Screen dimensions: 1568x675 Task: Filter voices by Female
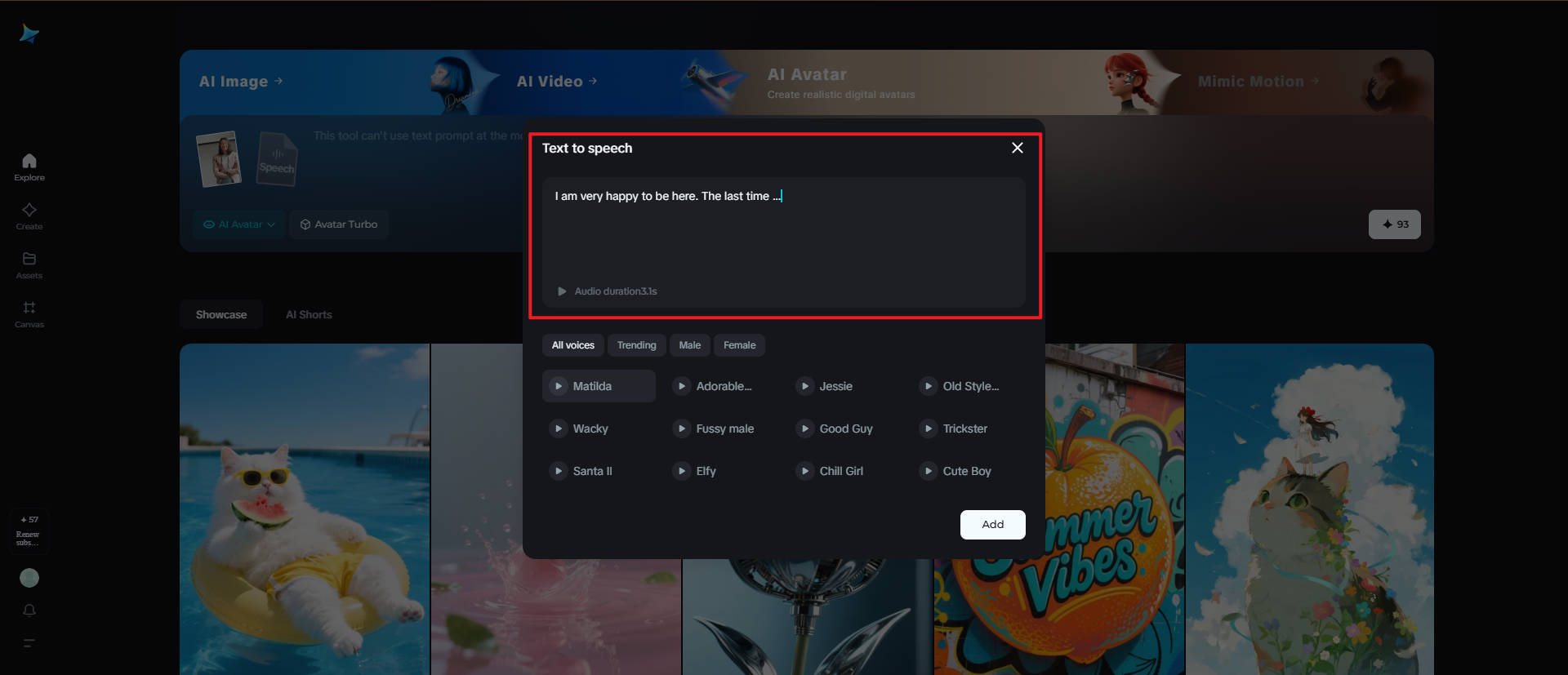[x=740, y=345]
